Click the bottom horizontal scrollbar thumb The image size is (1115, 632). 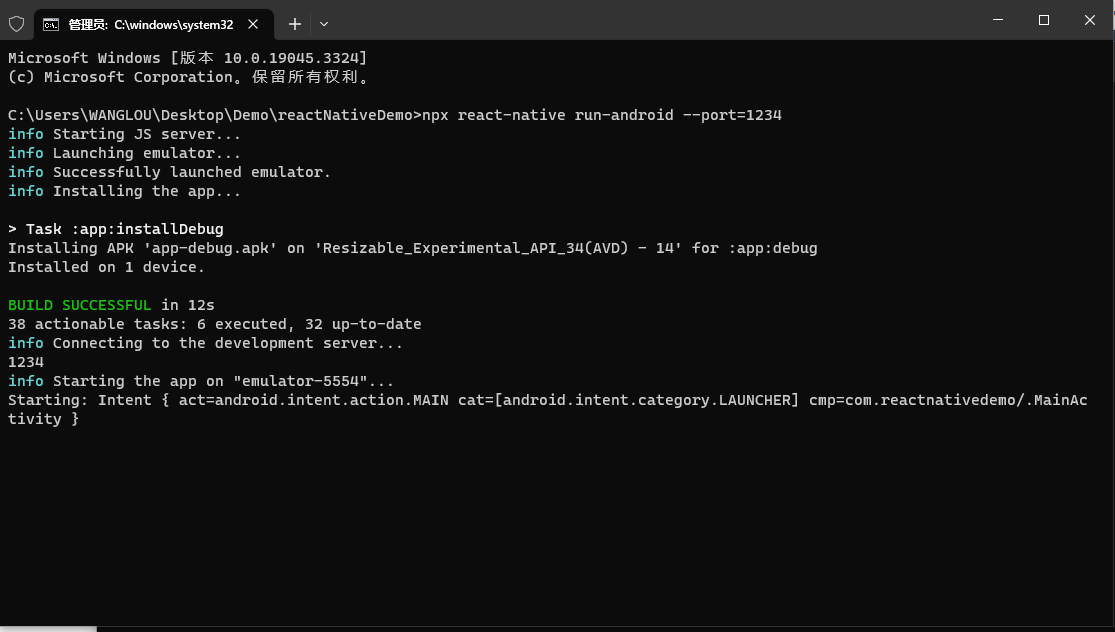pyautogui.click(x=48, y=628)
